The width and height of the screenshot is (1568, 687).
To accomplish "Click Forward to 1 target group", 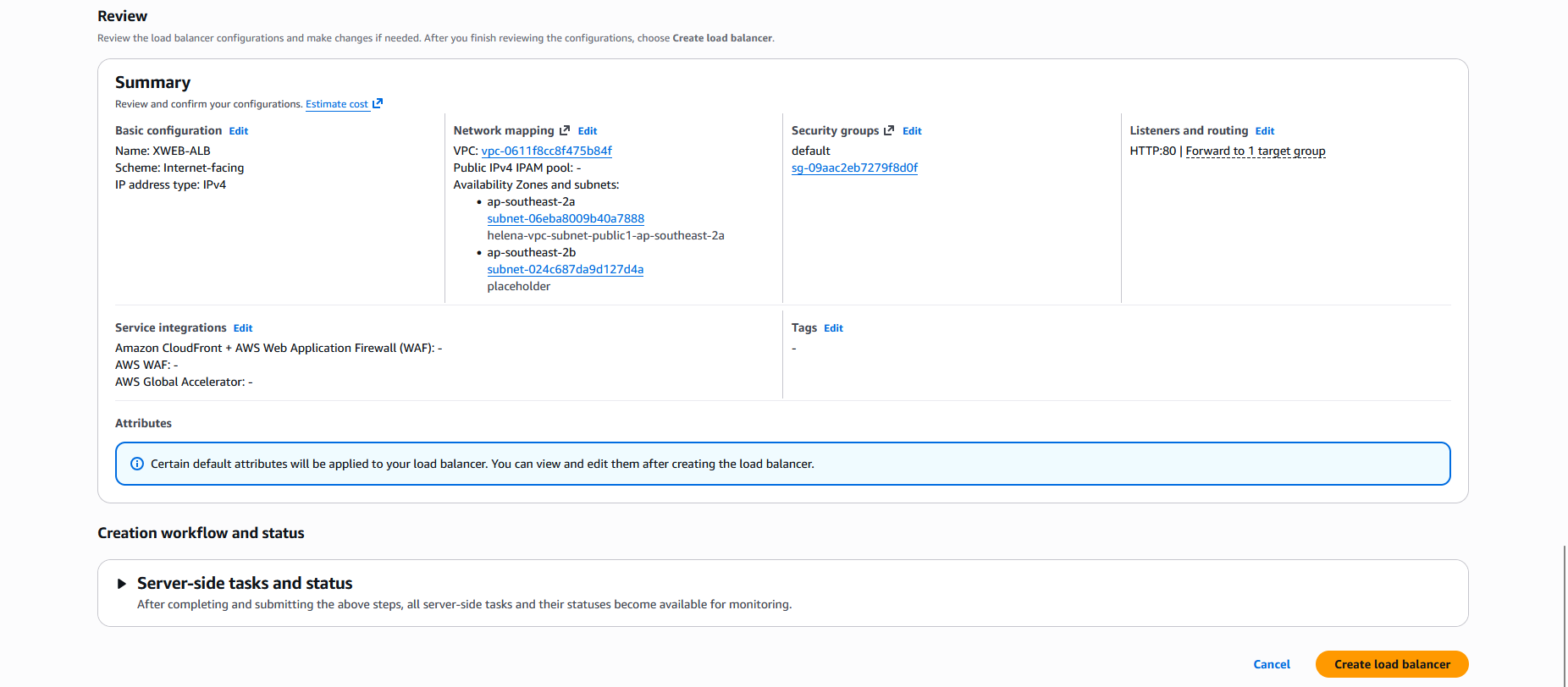I will pos(1255,151).
